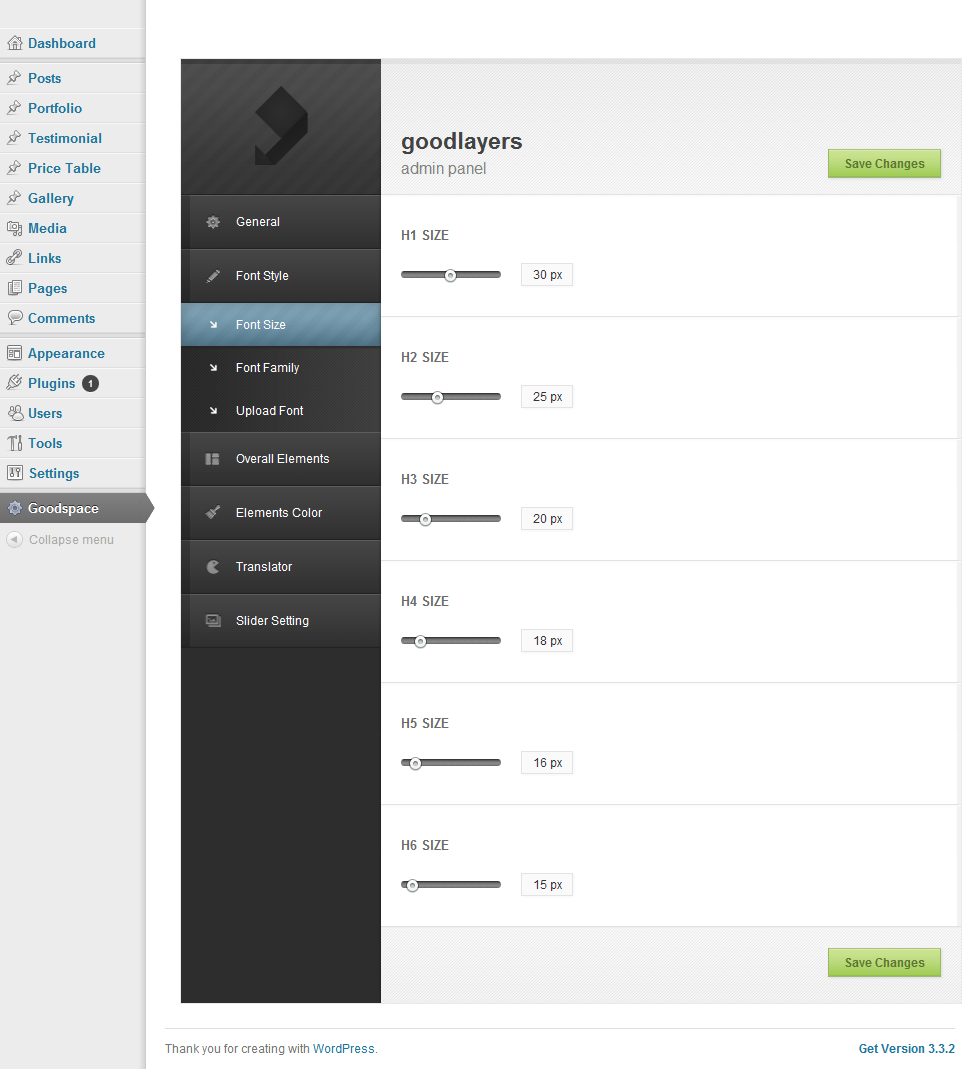Open the Dashboard menu
The image size is (975, 1069).
[x=72, y=43]
